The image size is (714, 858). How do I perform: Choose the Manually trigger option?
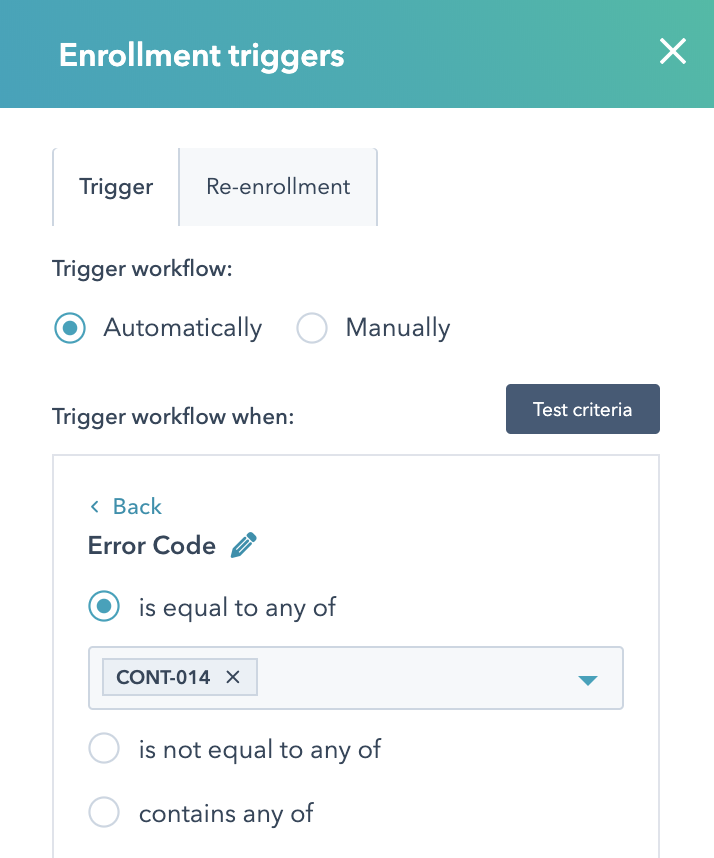(x=312, y=328)
